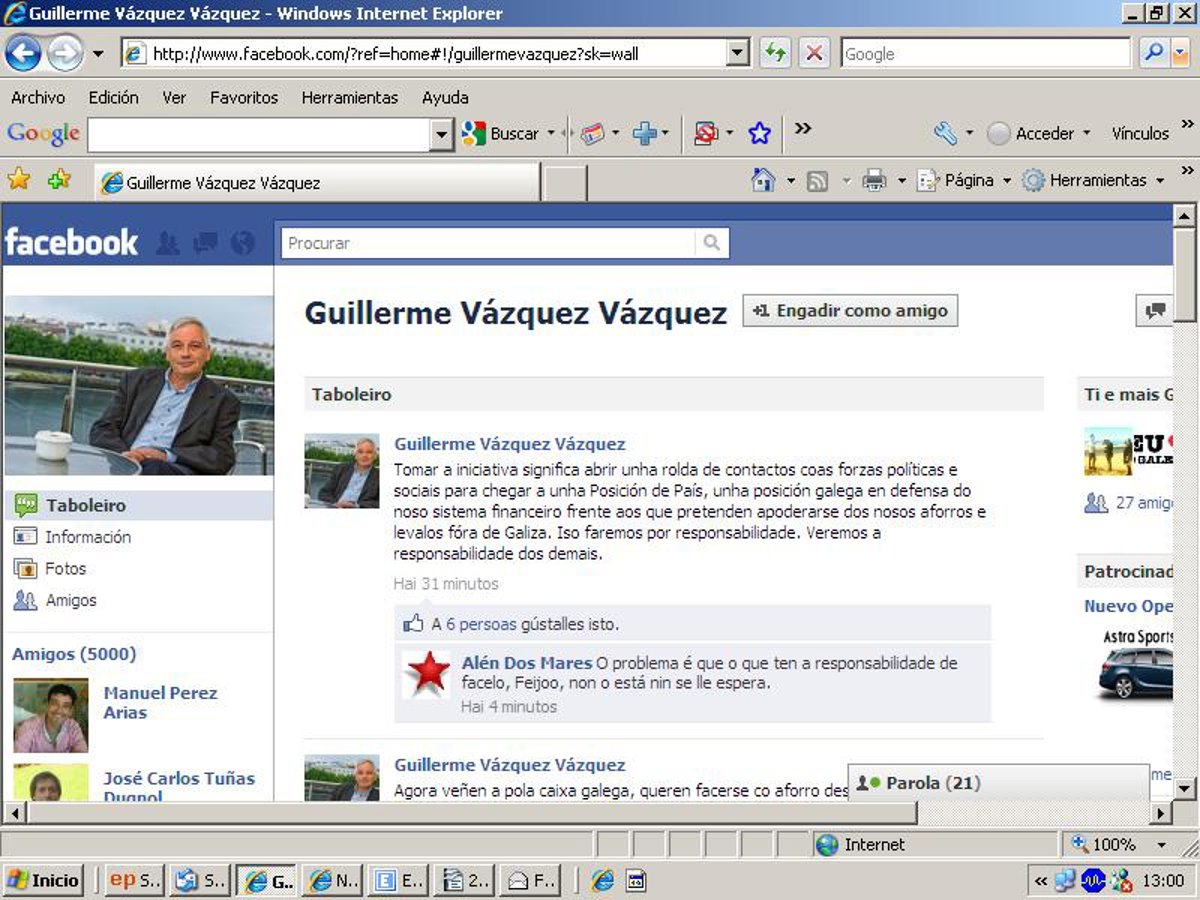
Task: Click the browser Back arrow button
Action: tap(23, 53)
